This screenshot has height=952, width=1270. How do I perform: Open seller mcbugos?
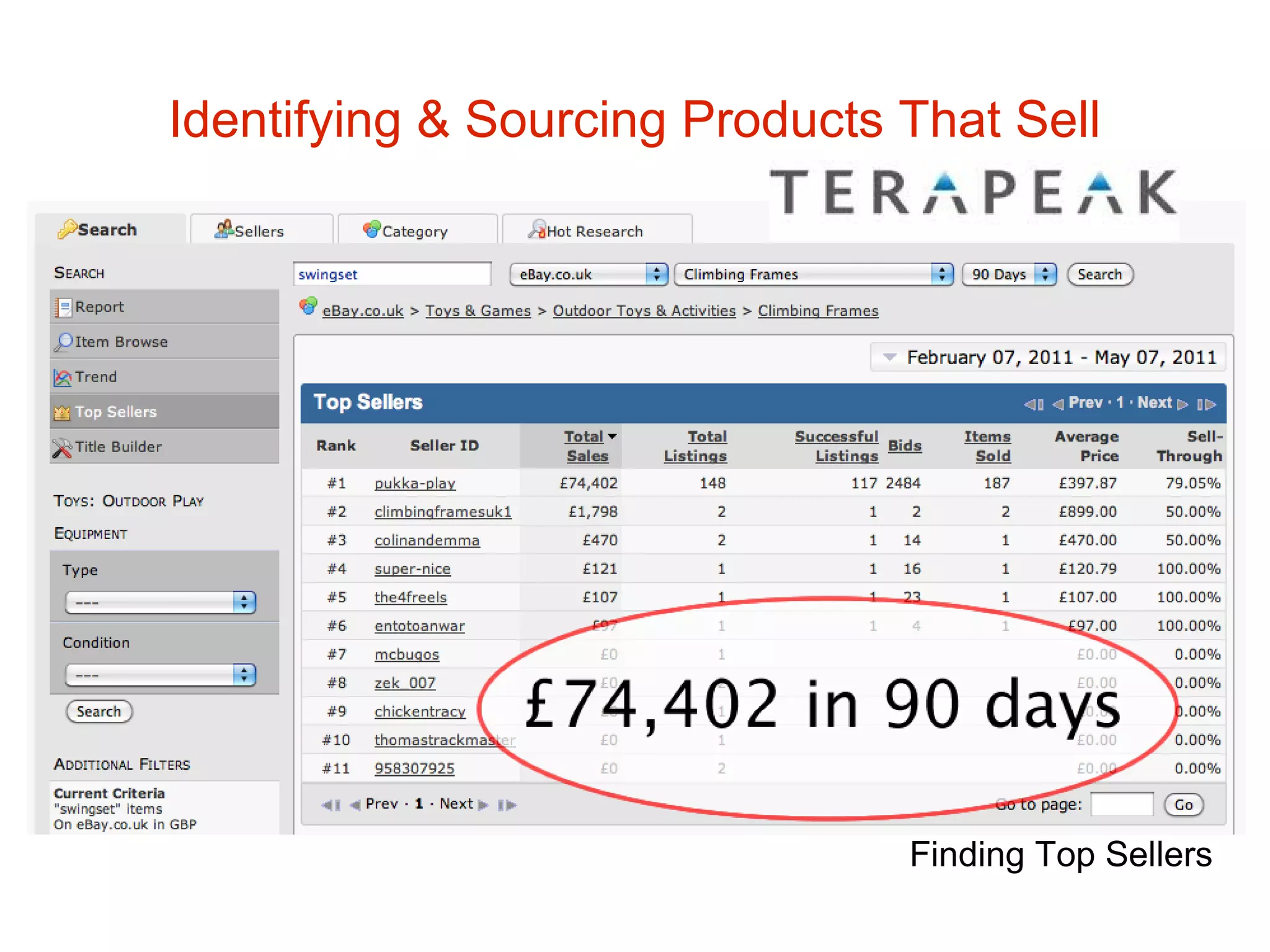click(407, 654)
